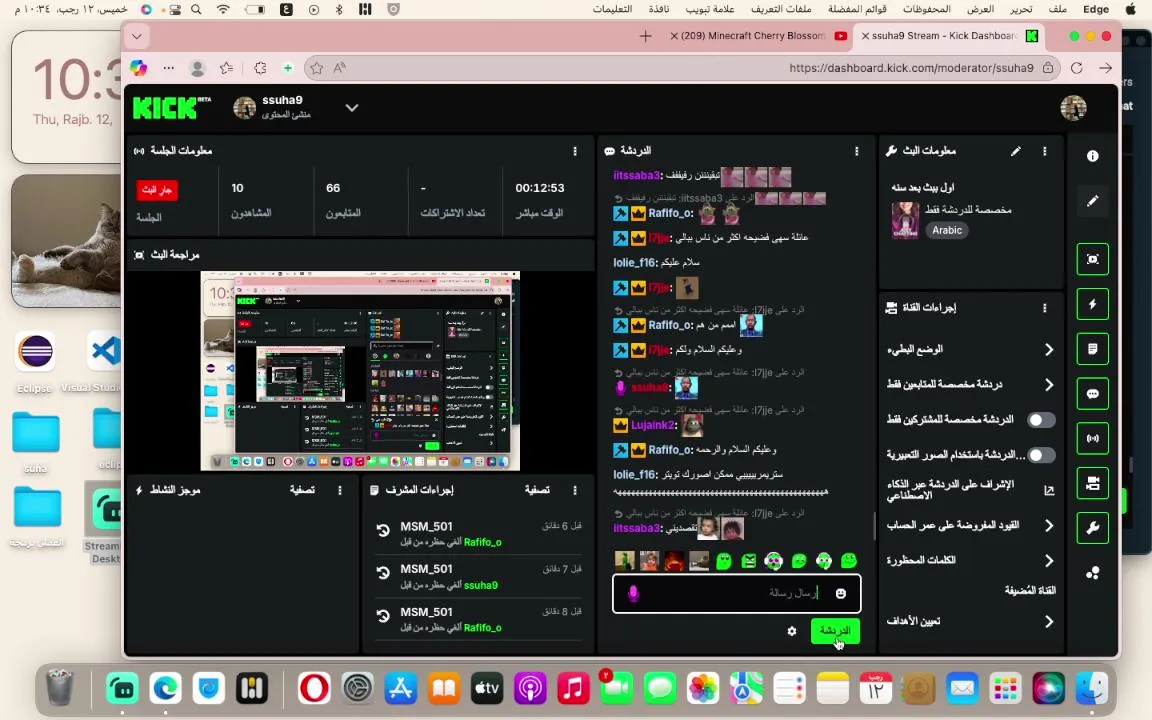1152x720 pixels.
Task: Expand set goals arrow
Action: (1048, 622)
